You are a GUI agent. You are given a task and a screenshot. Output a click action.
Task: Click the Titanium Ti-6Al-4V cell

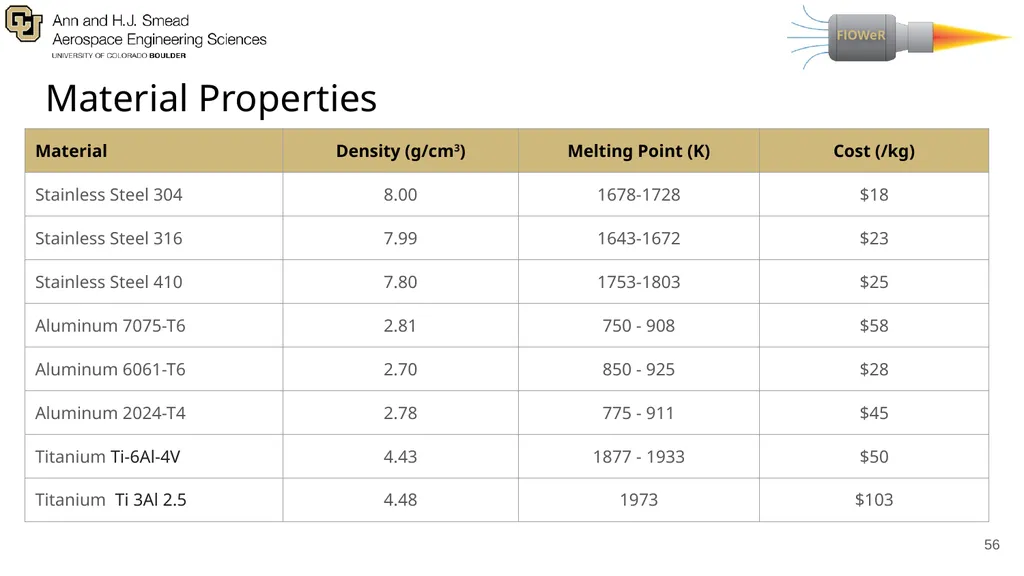coord(153,456)
